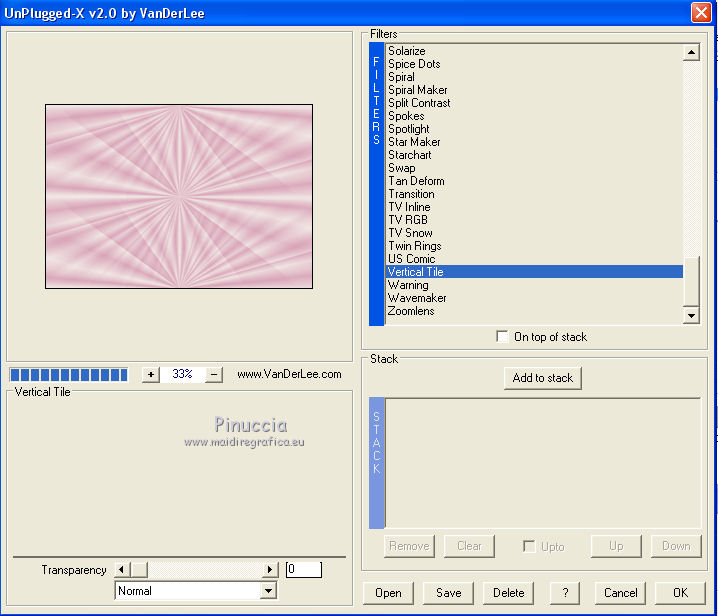Select the US Comic filter
Image resolution: width=718 pixels, height=616 pixels.
tap(534, 259)
